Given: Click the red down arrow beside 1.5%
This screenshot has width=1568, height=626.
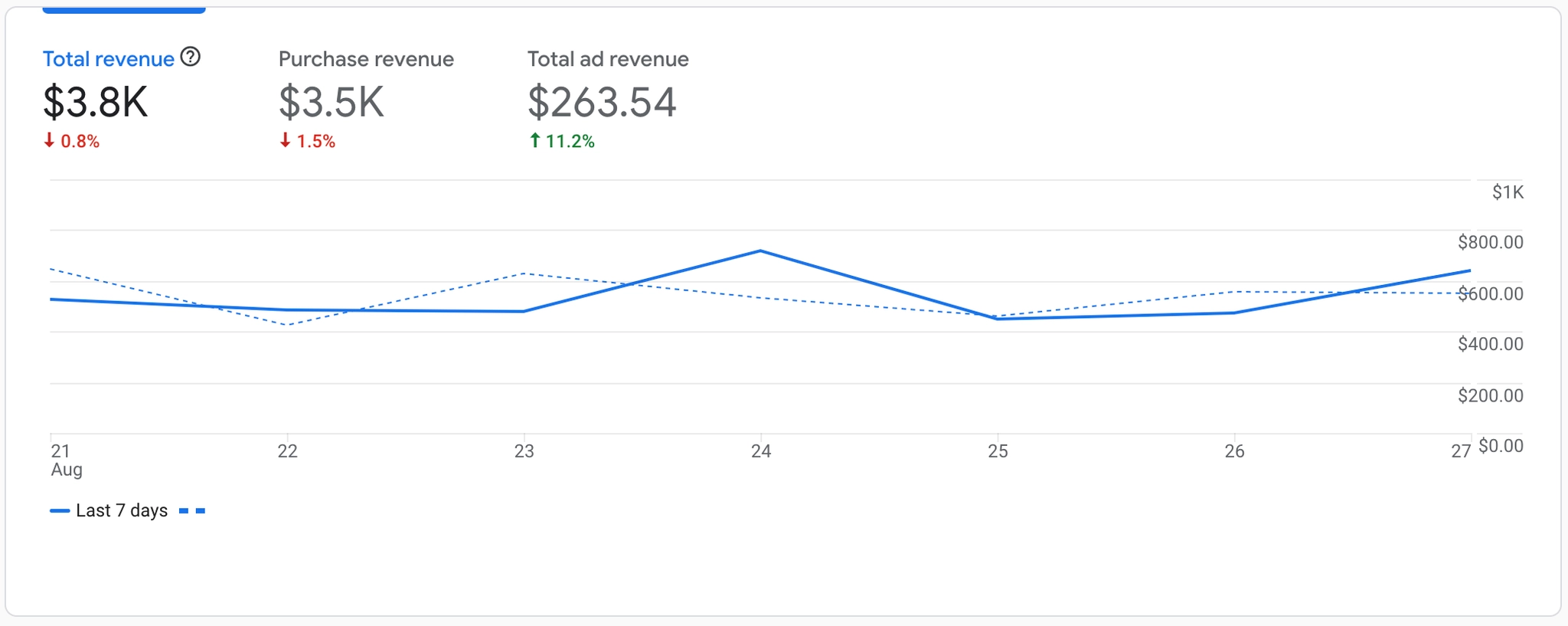Looking at the screenshot, I should point(285,140).
